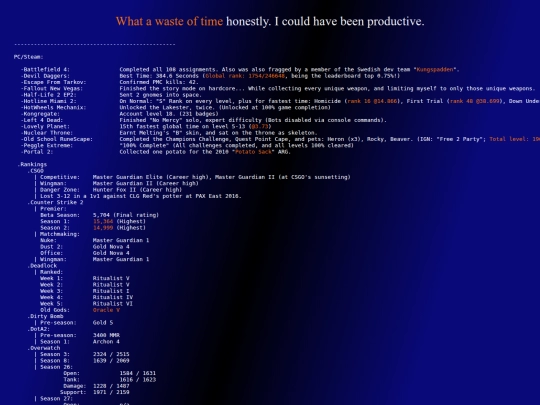540x405 pixels.
Task: Click the '-Hotline Miami 2:' label
Action: [49, 101]
